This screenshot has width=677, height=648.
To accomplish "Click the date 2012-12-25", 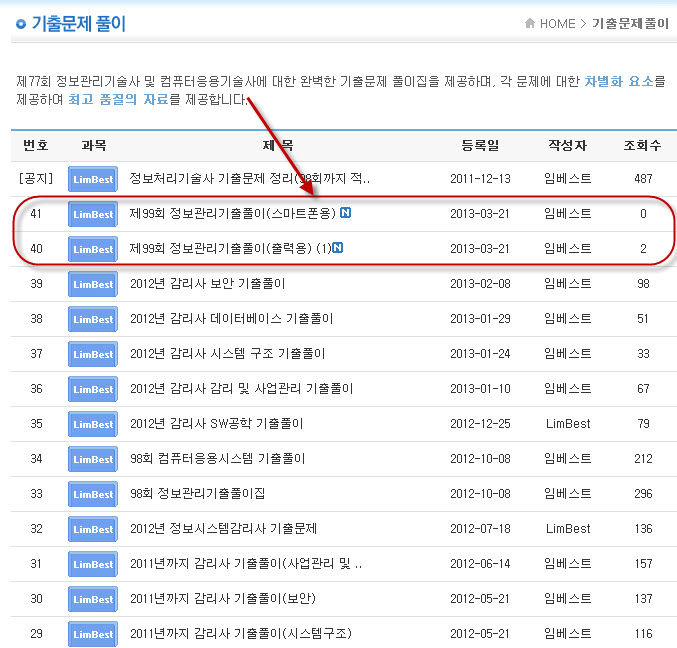I will (x=480, y=424).
